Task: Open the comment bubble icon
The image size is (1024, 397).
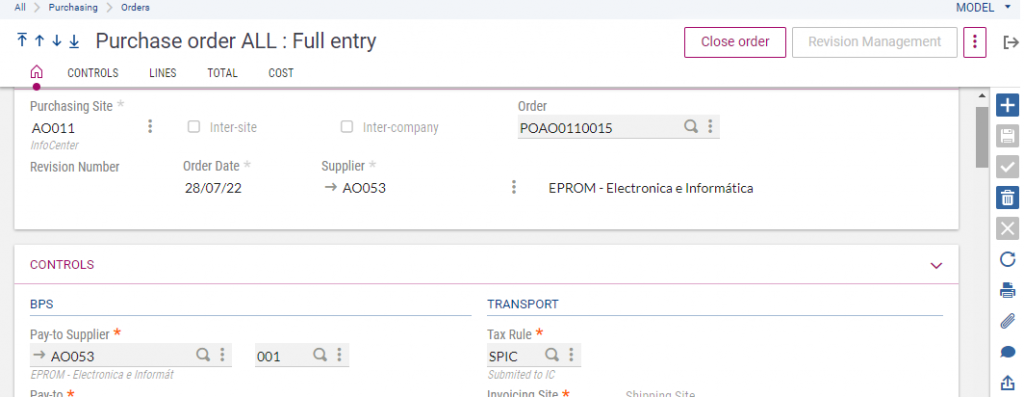Action: click(1008, 353)
